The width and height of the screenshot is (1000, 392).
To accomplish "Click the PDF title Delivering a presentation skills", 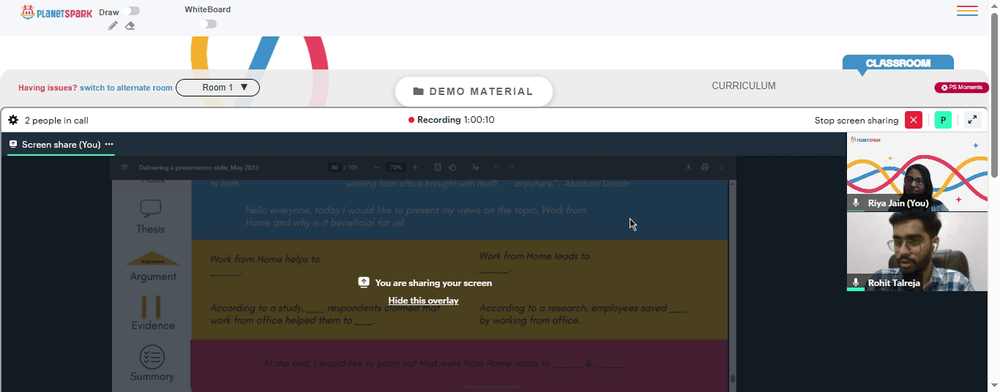I will (198, 168).
